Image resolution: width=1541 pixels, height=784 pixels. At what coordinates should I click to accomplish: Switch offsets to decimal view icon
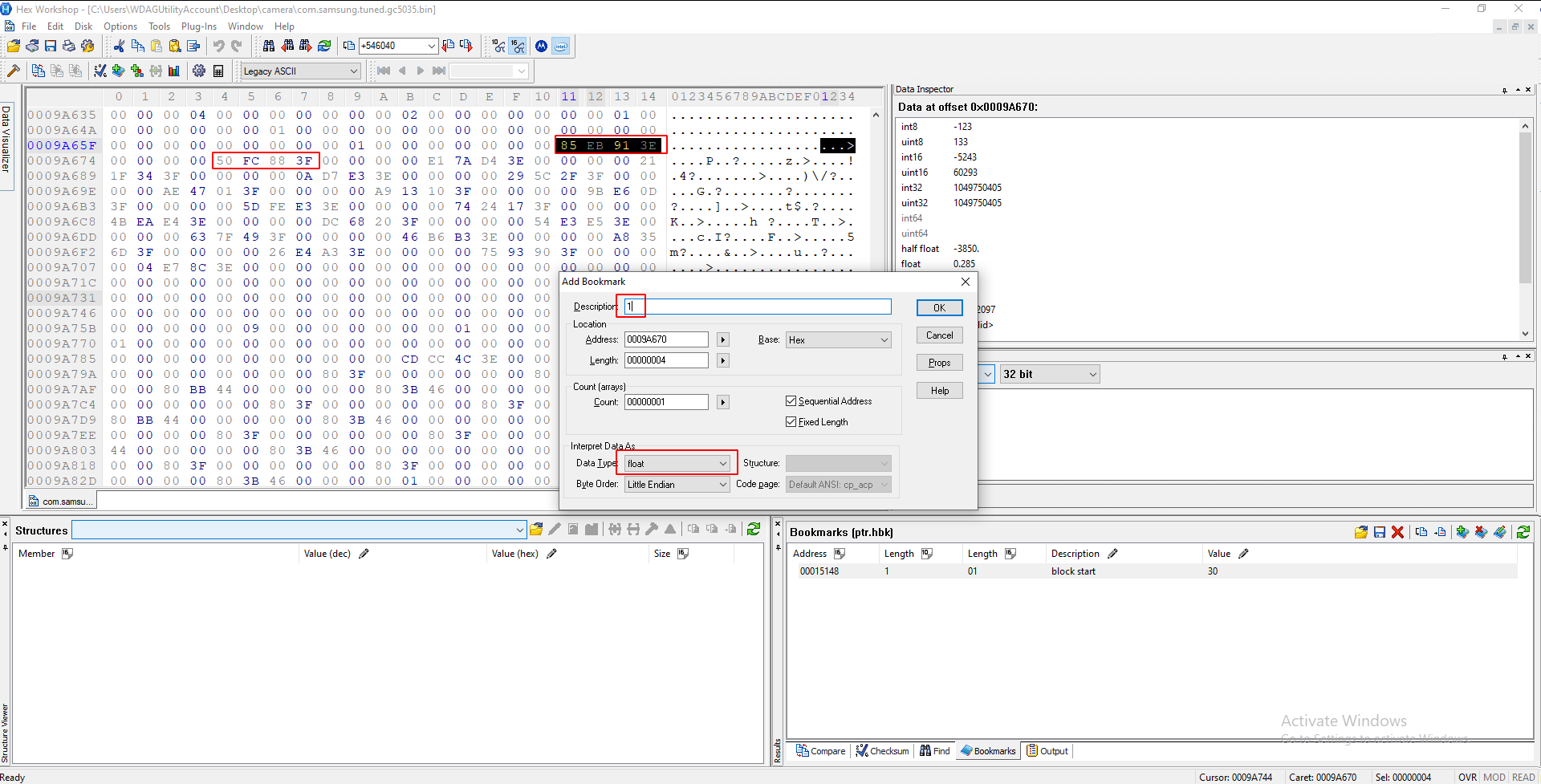[499, 47]
